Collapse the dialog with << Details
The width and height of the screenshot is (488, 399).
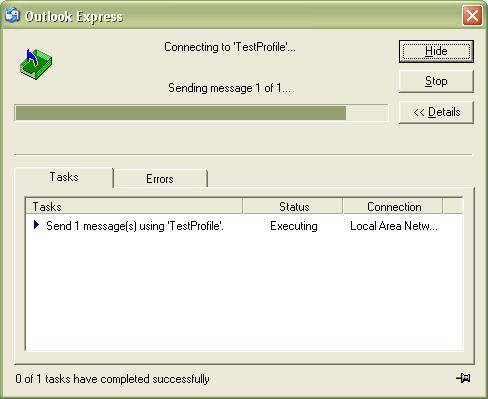tap(436, 112)
